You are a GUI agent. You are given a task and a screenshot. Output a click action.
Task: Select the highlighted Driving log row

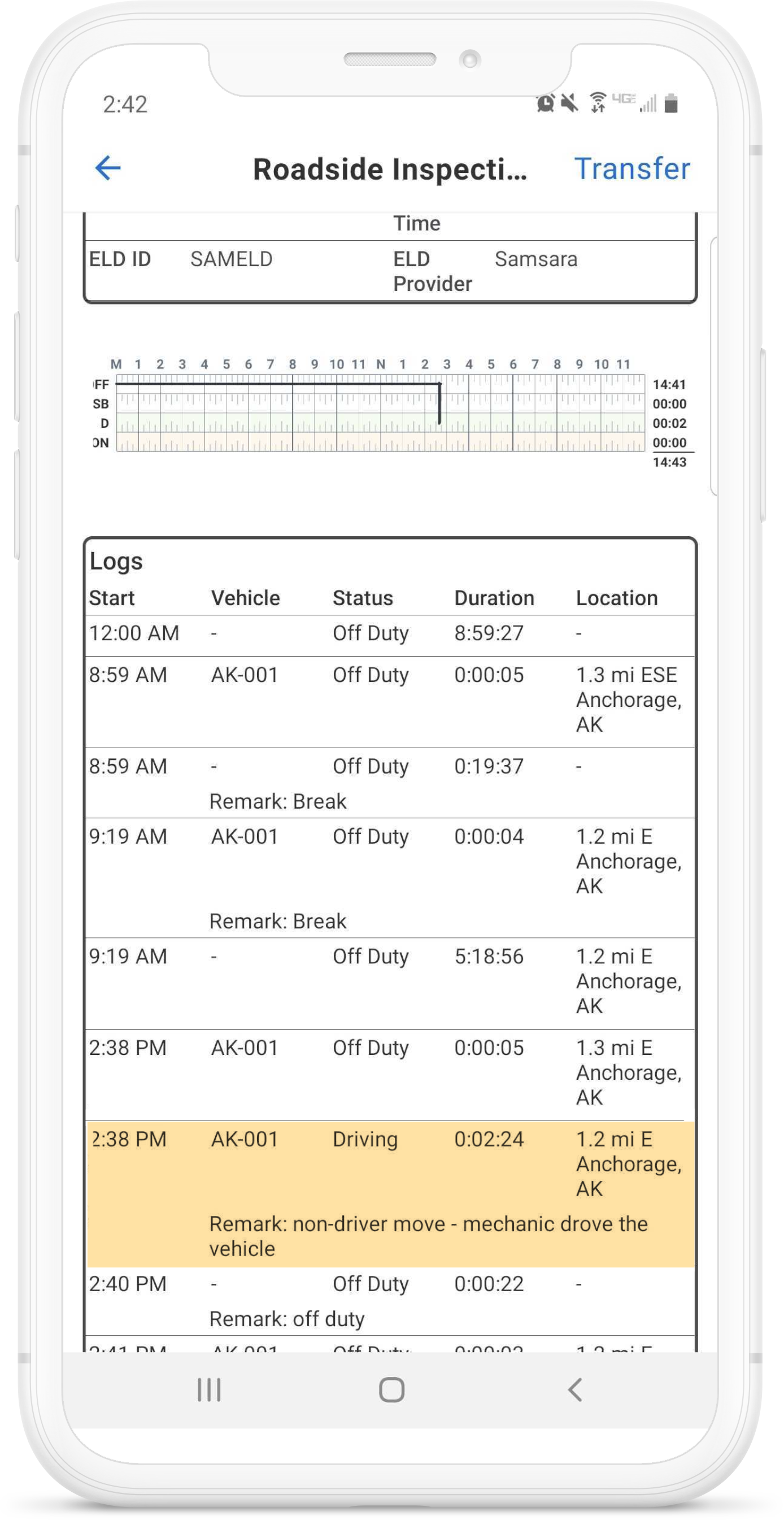390,1192
